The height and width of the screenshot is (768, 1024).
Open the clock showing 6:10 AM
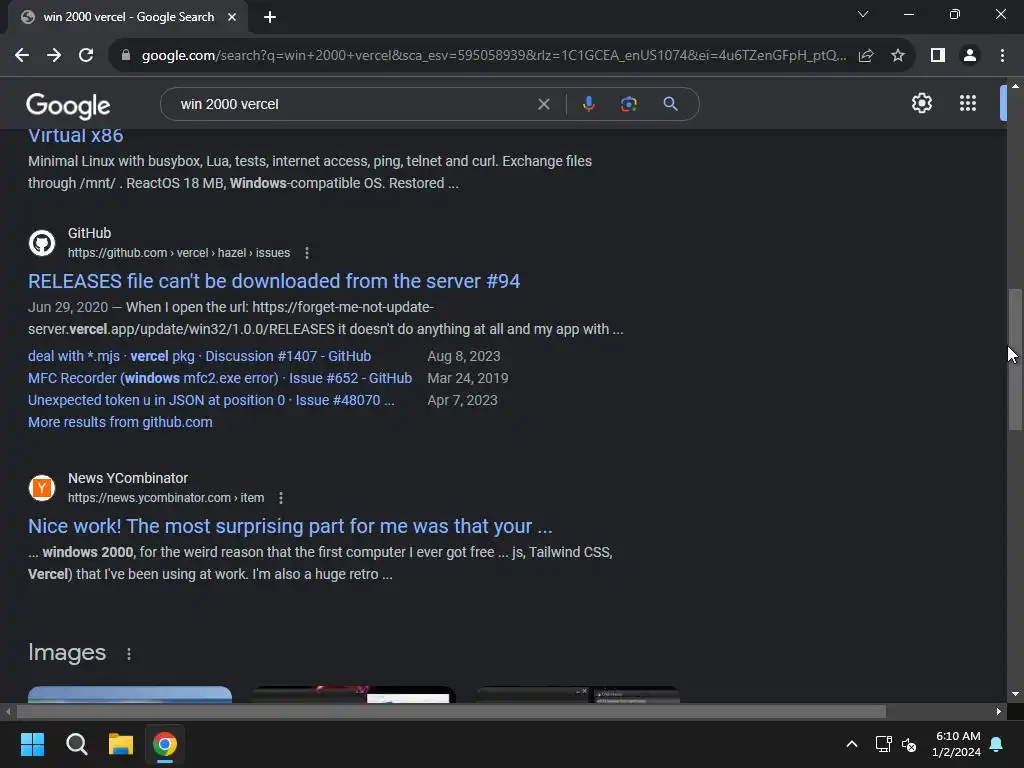click(x=957, y=744)
